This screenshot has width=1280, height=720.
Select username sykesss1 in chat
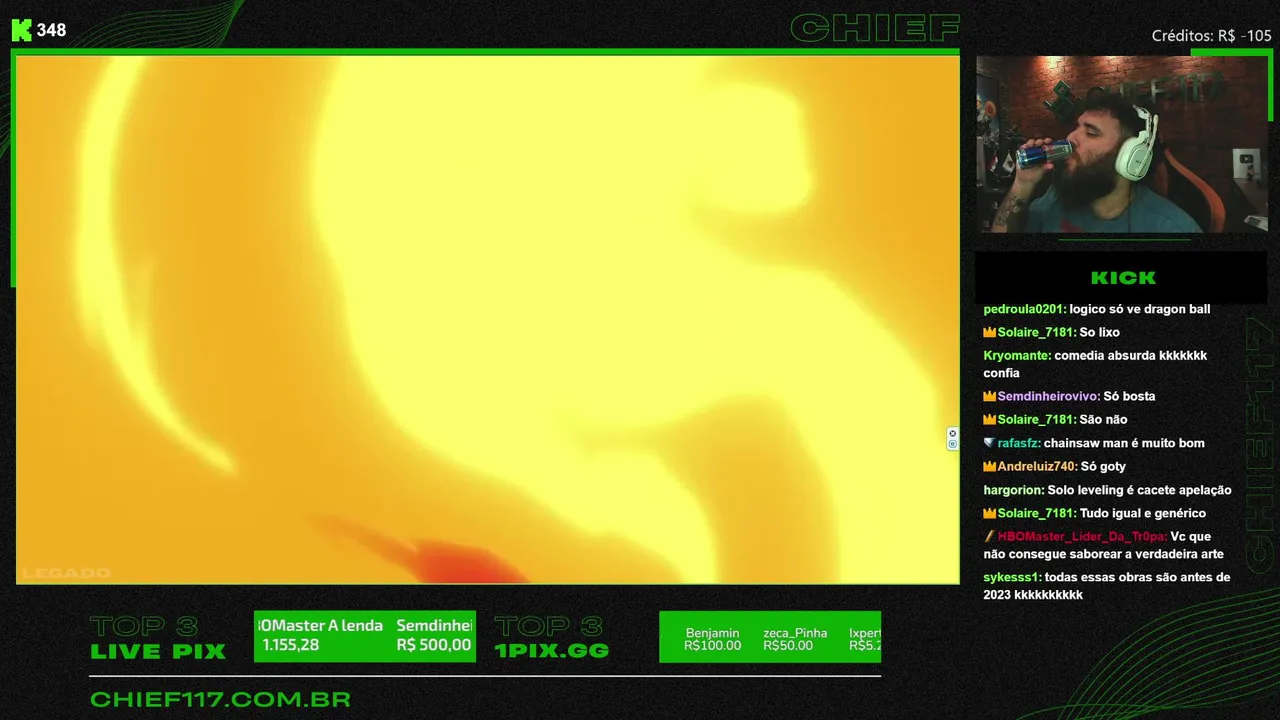1012,577
